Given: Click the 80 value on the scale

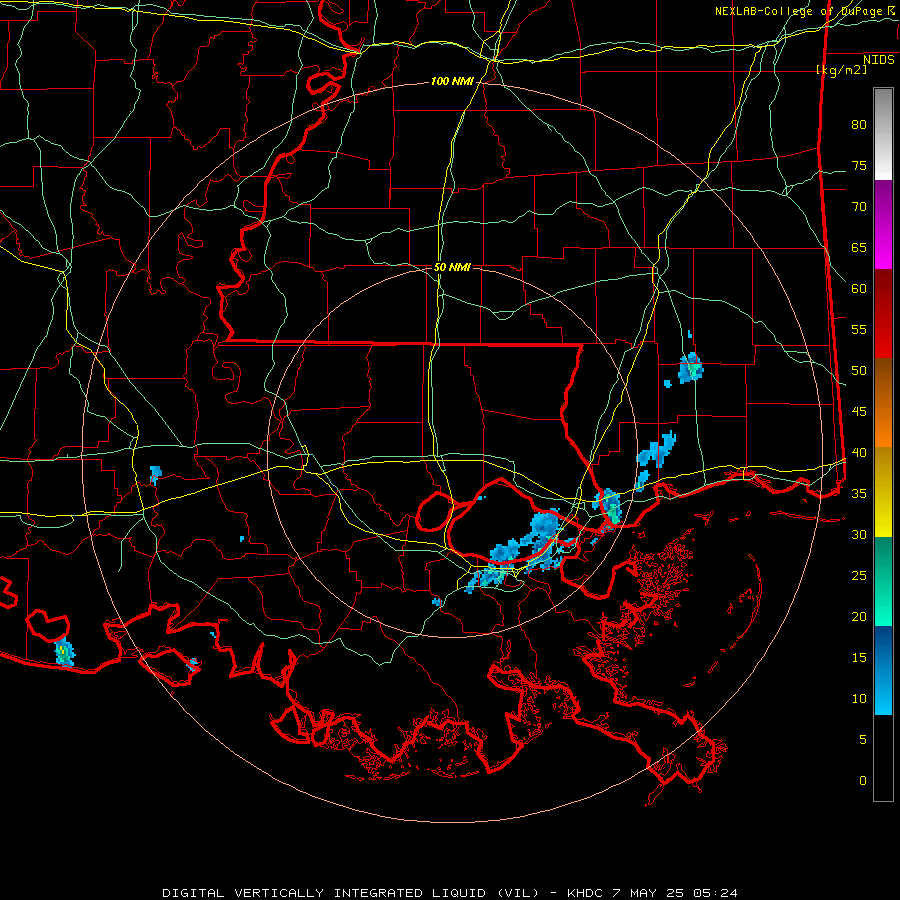Looking at the screenshot, I should [x=859, y=125].
